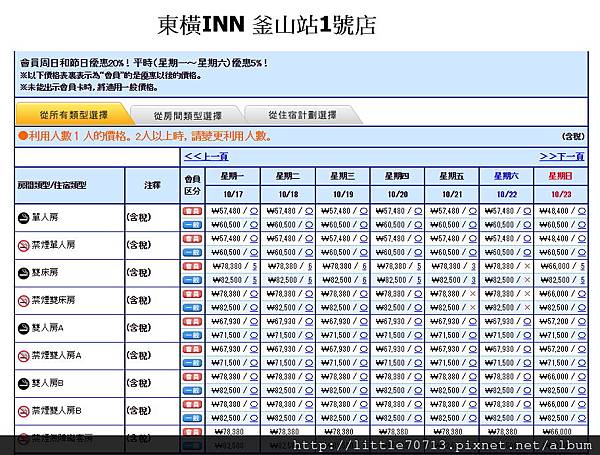Book 單人房 member rate availability circle on 10/17
This screenshot has width=600, height=455.
coord(254,211)
